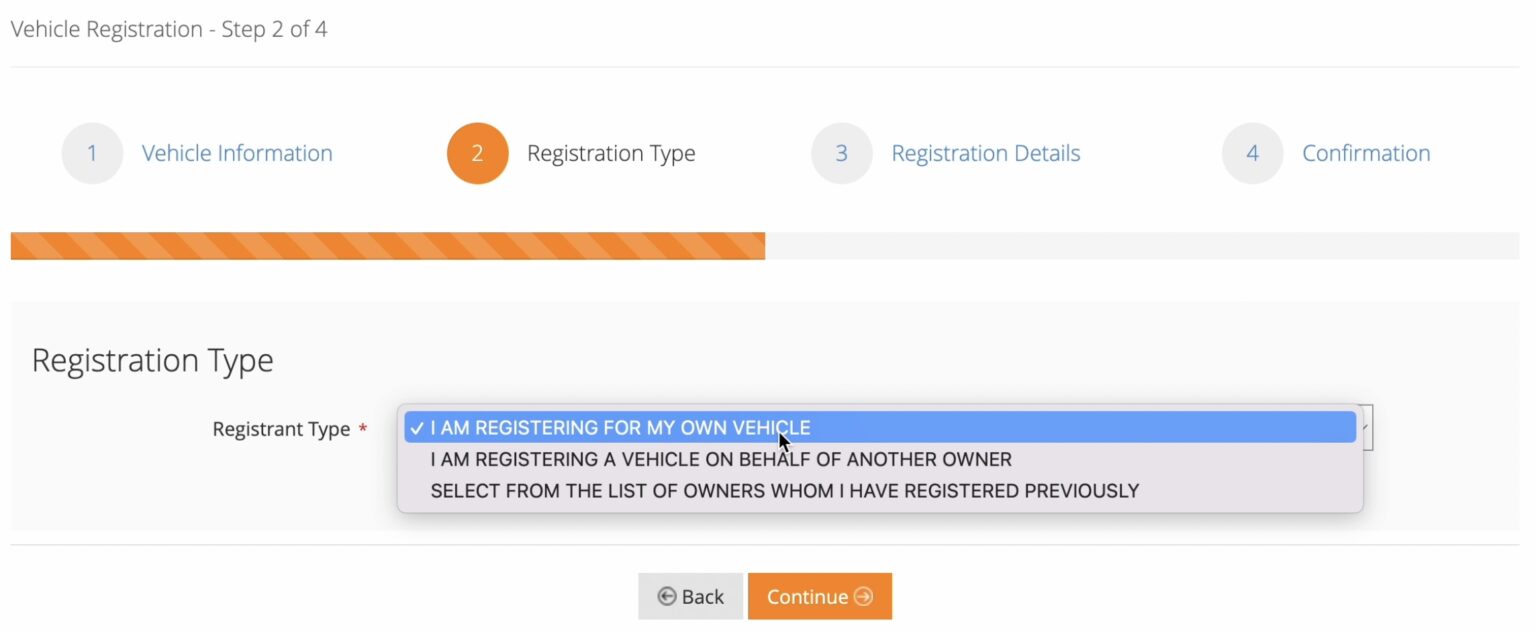This screenshot has height=632, width=1536.
Task: Click the Back arrow icon
Action: pyautogui.click(x=668, y=596)
